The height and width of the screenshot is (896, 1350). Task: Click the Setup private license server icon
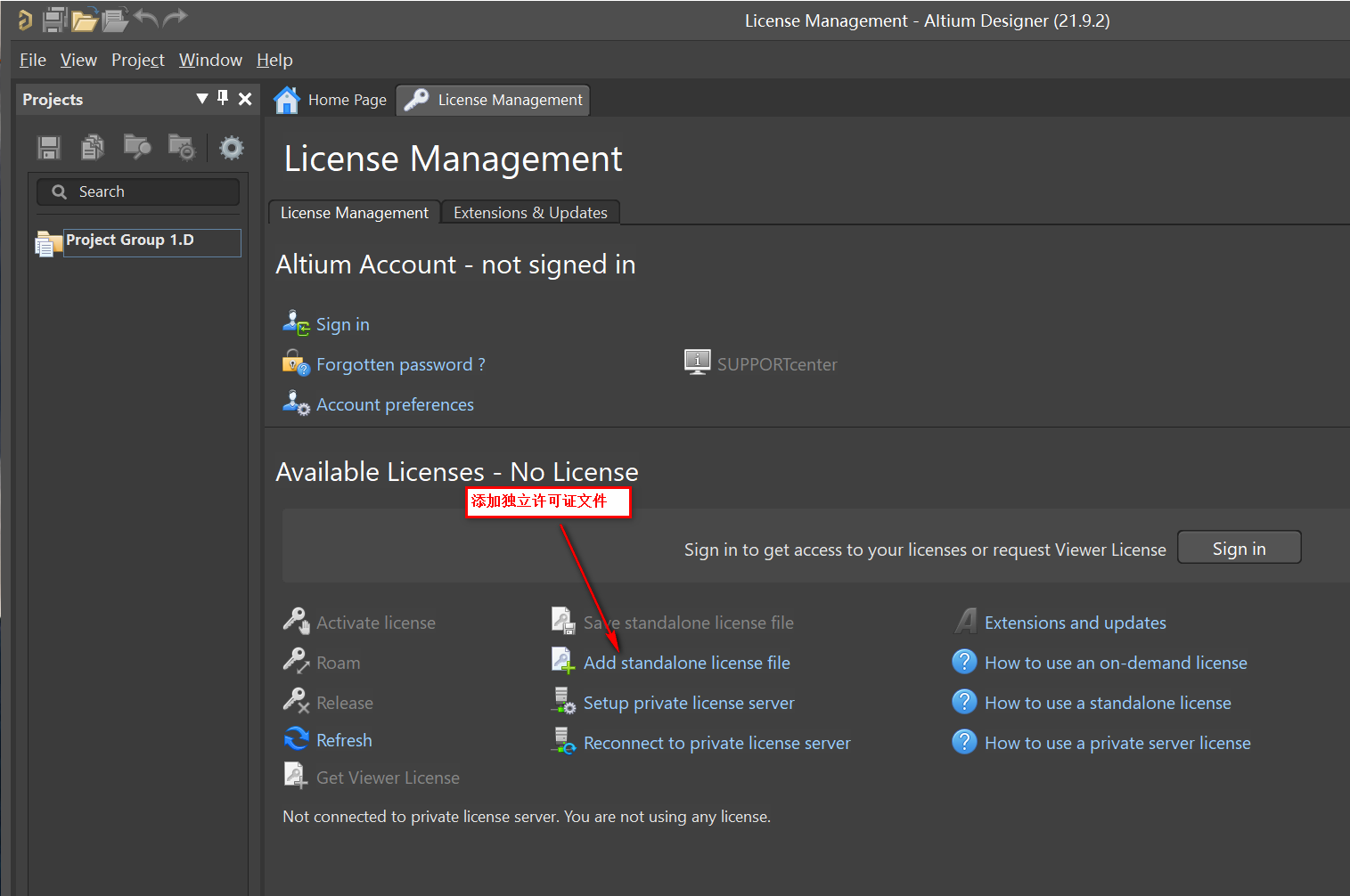pyautogui.click(x=564, y=701)
